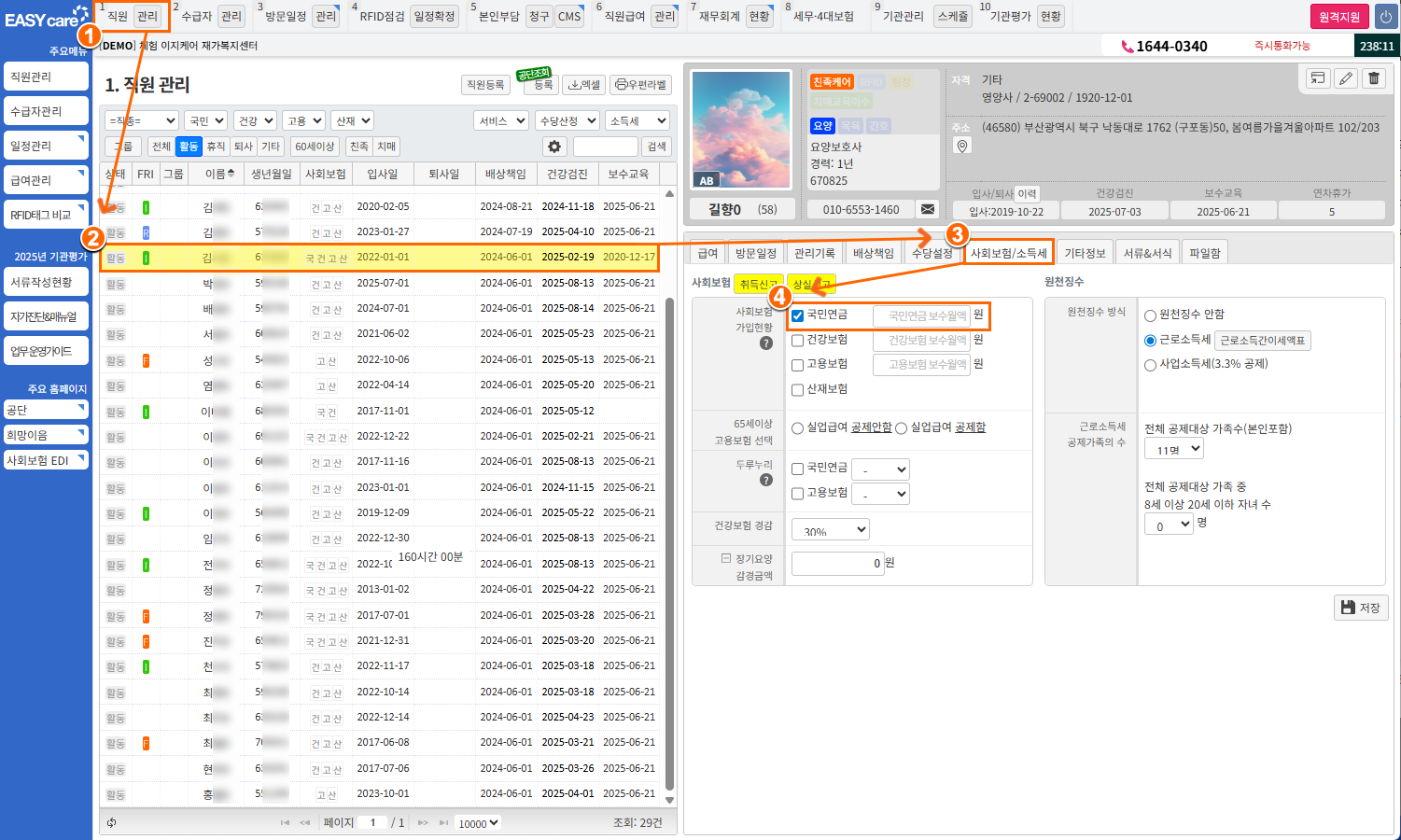The width and height of the screenshot is (1401, 840).
Task: Click the map pin address icon
Action: (x=962, y=146)
